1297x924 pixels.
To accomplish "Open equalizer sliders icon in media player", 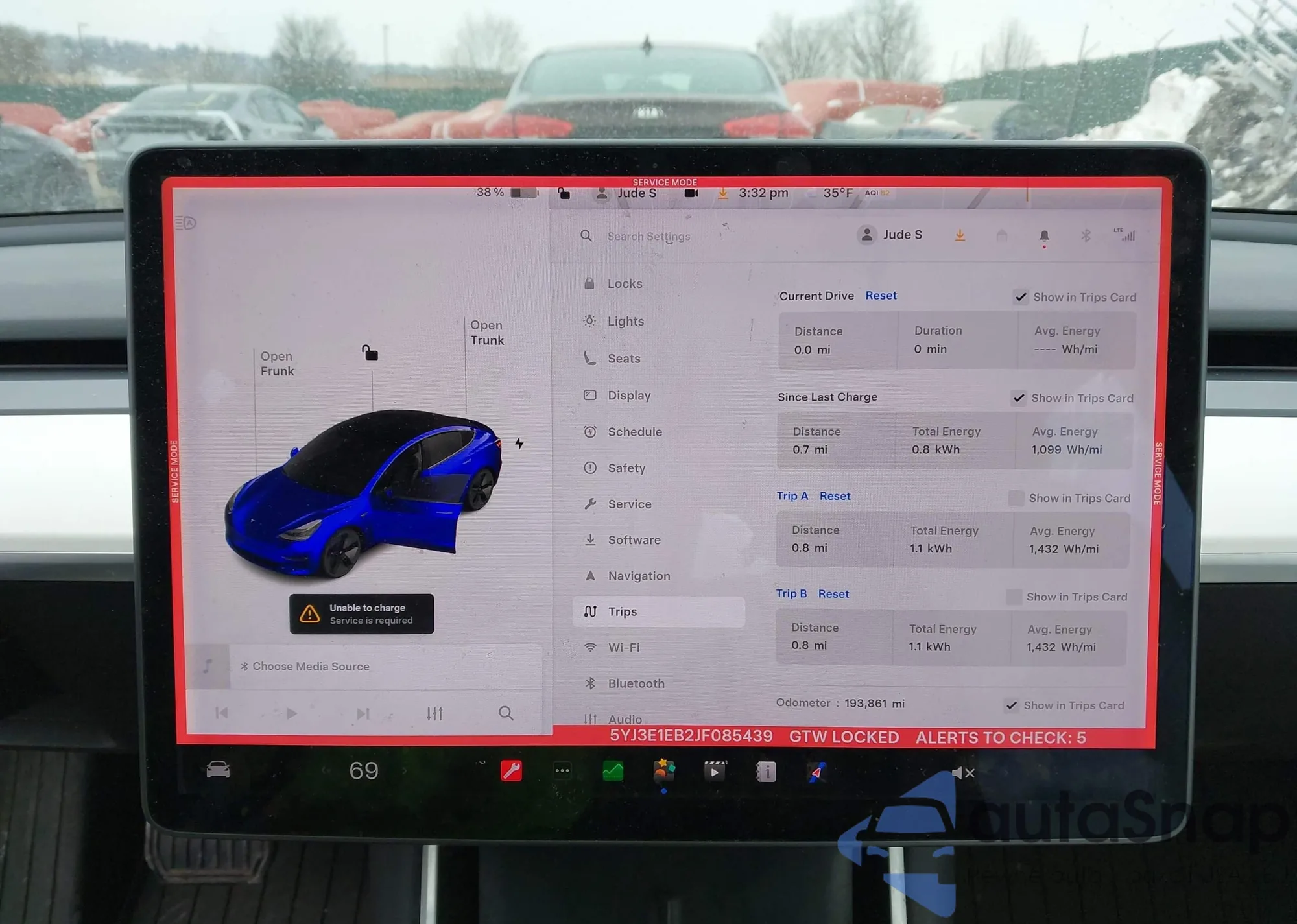I will (x=434, y=714).
